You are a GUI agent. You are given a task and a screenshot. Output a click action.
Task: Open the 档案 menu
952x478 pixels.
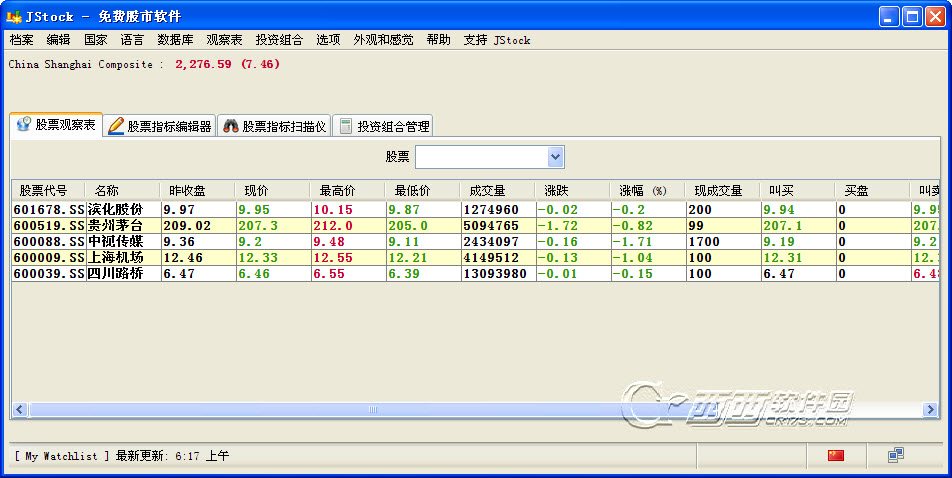(x=22, y=40)
